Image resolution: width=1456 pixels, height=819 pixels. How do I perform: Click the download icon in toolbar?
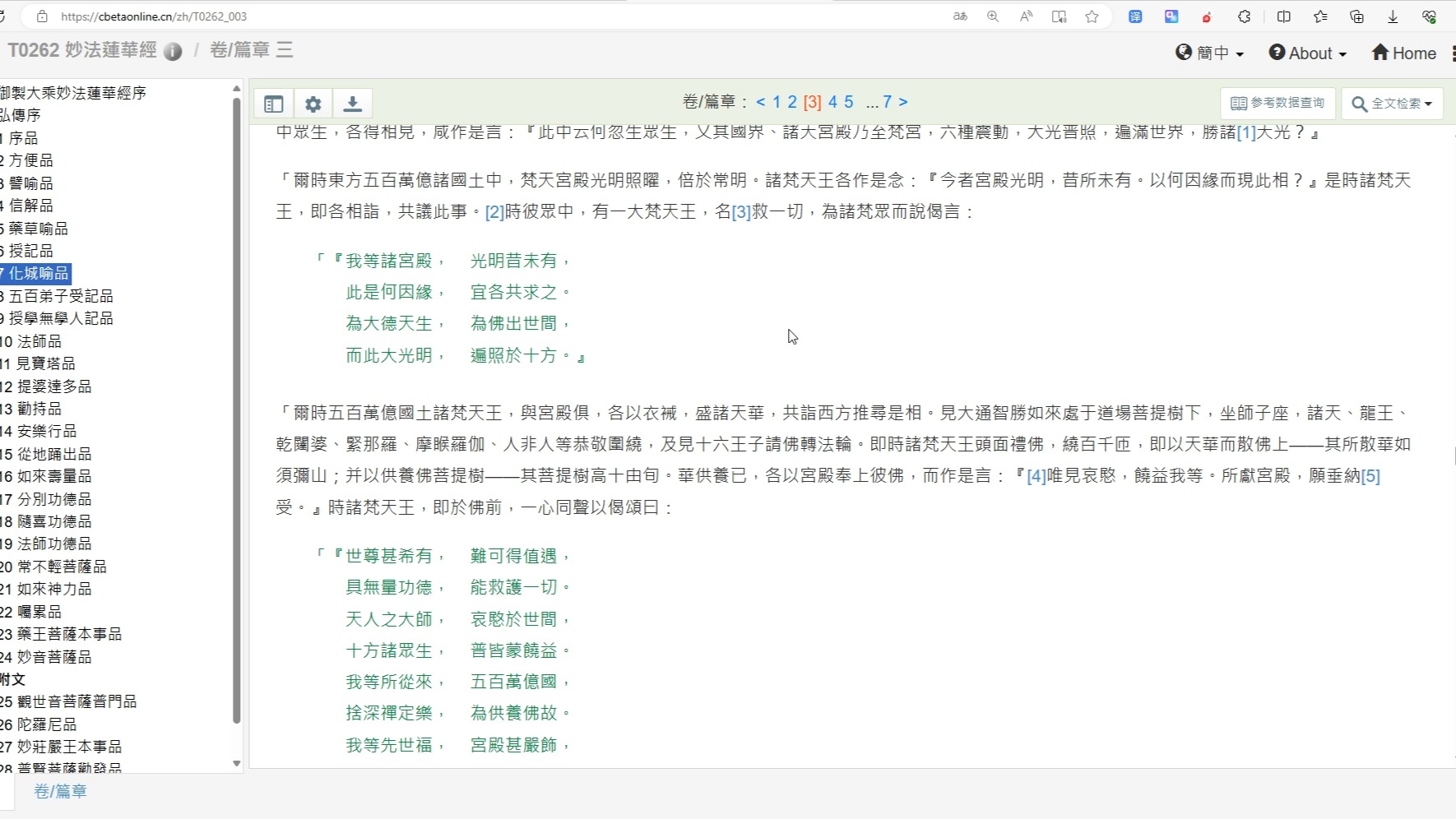click(353, 104)
